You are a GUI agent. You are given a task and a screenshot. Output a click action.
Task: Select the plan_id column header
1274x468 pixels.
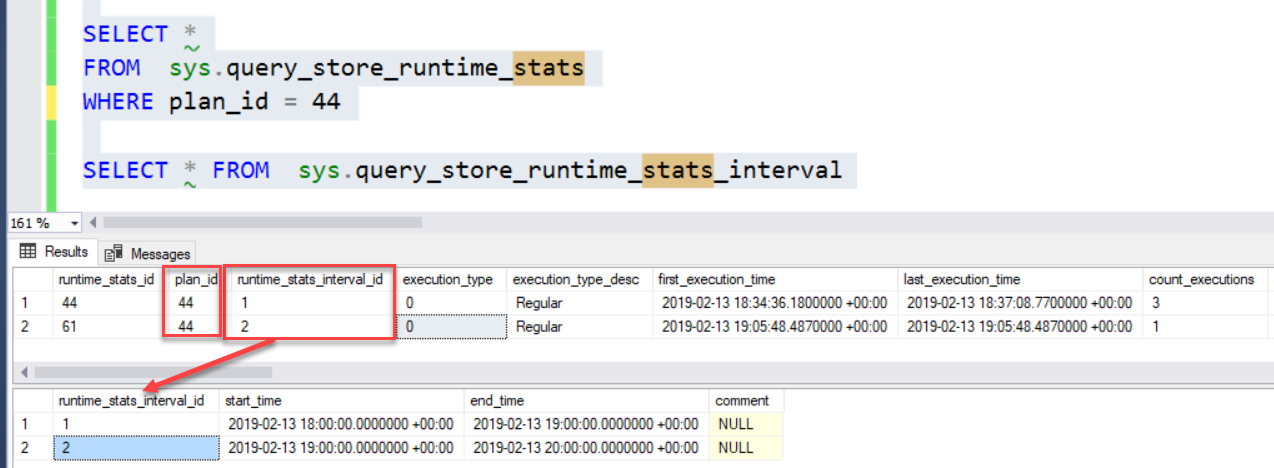pyautogui.click(x=195, y=280)
